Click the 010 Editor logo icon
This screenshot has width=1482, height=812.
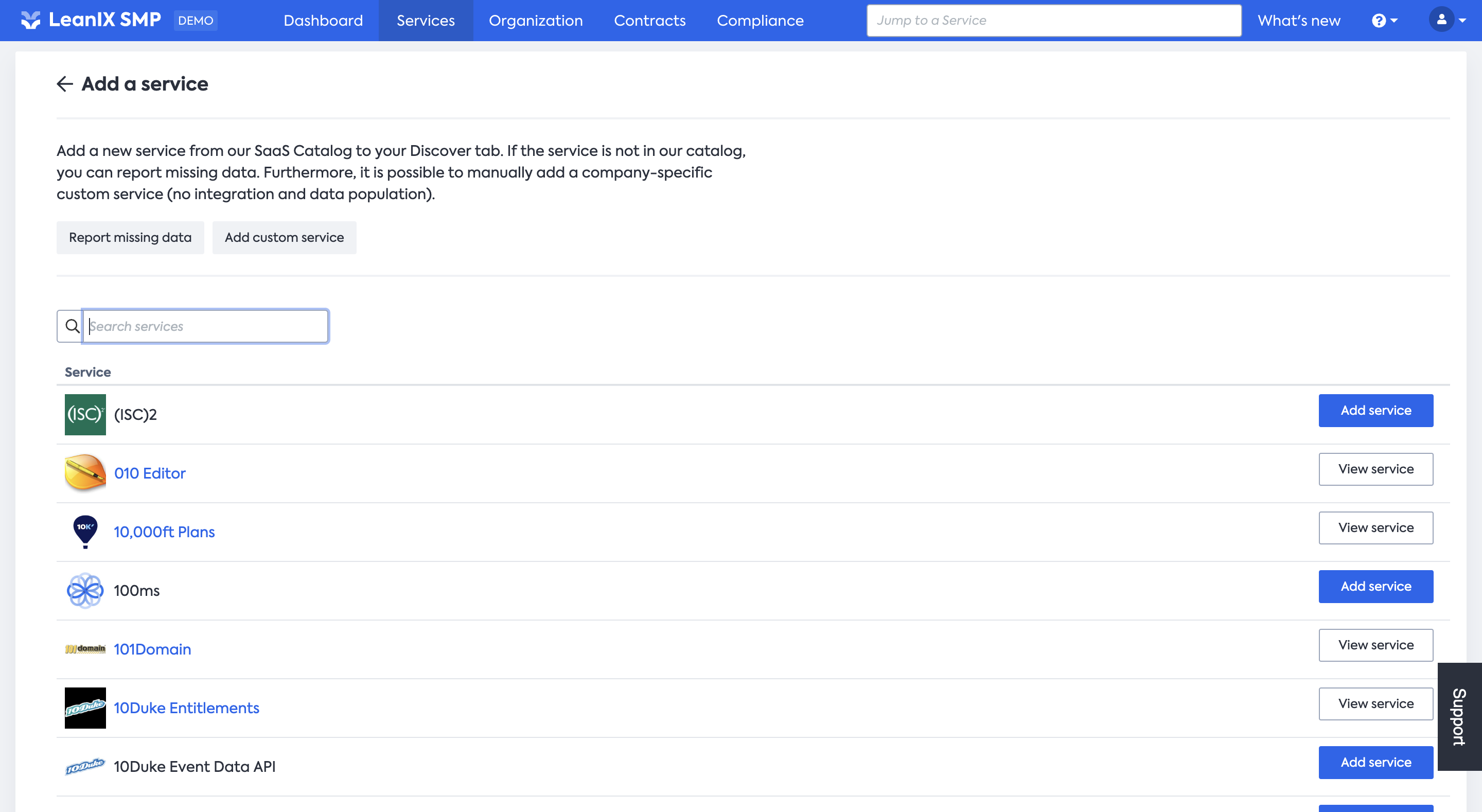click(x=85, y=473)
